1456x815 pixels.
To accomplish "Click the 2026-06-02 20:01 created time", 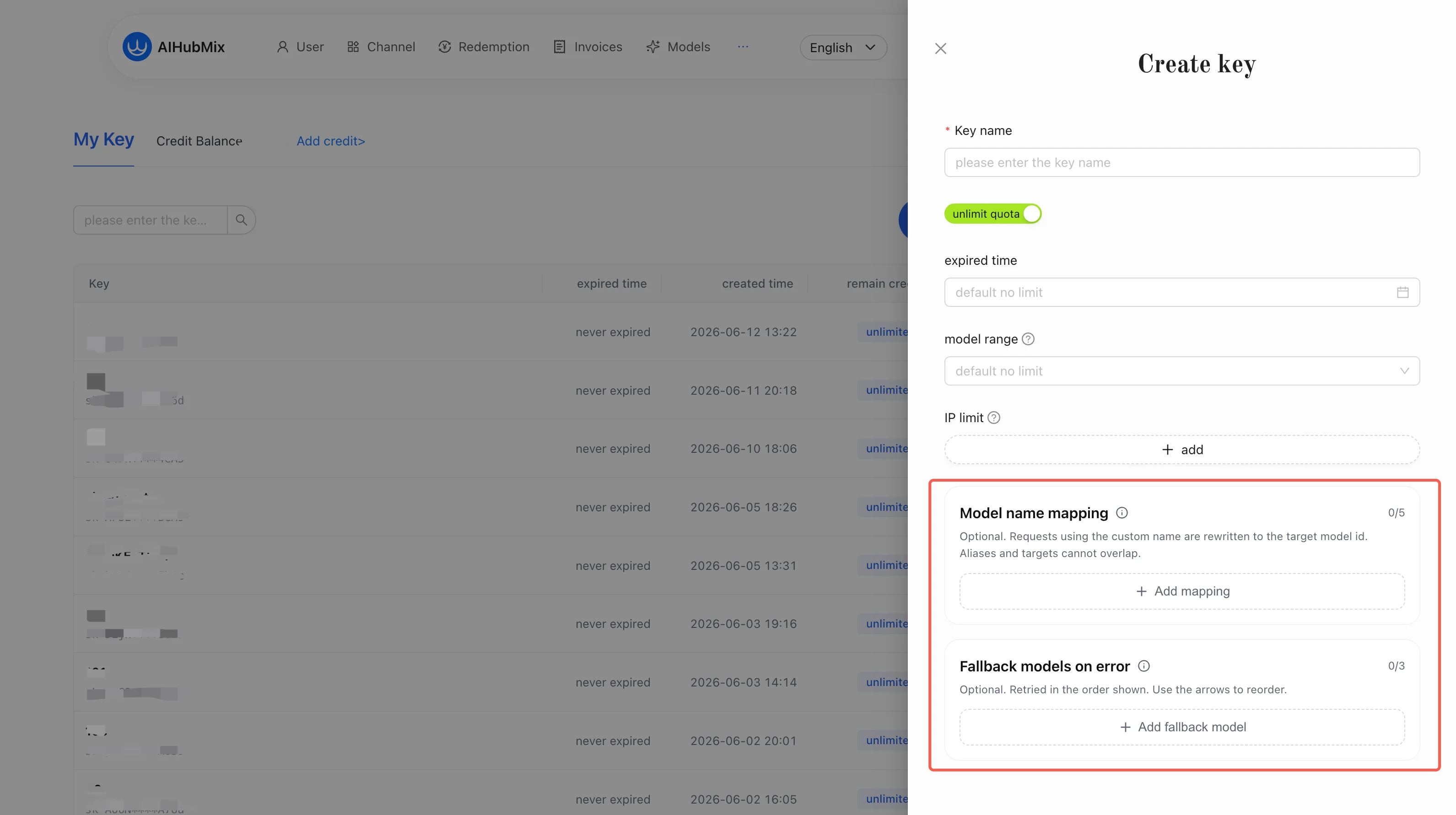I will click(743, 740).
